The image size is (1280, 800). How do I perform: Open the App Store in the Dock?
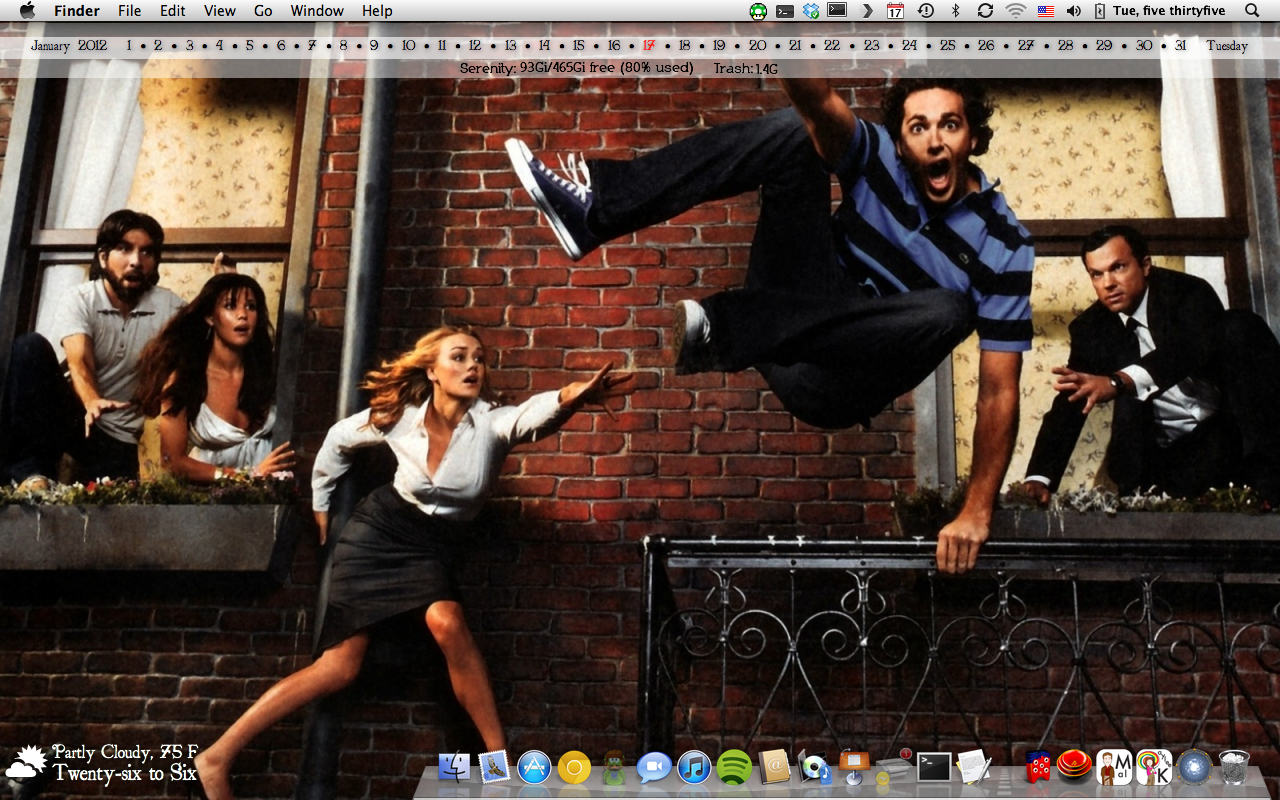click(534, 767)
